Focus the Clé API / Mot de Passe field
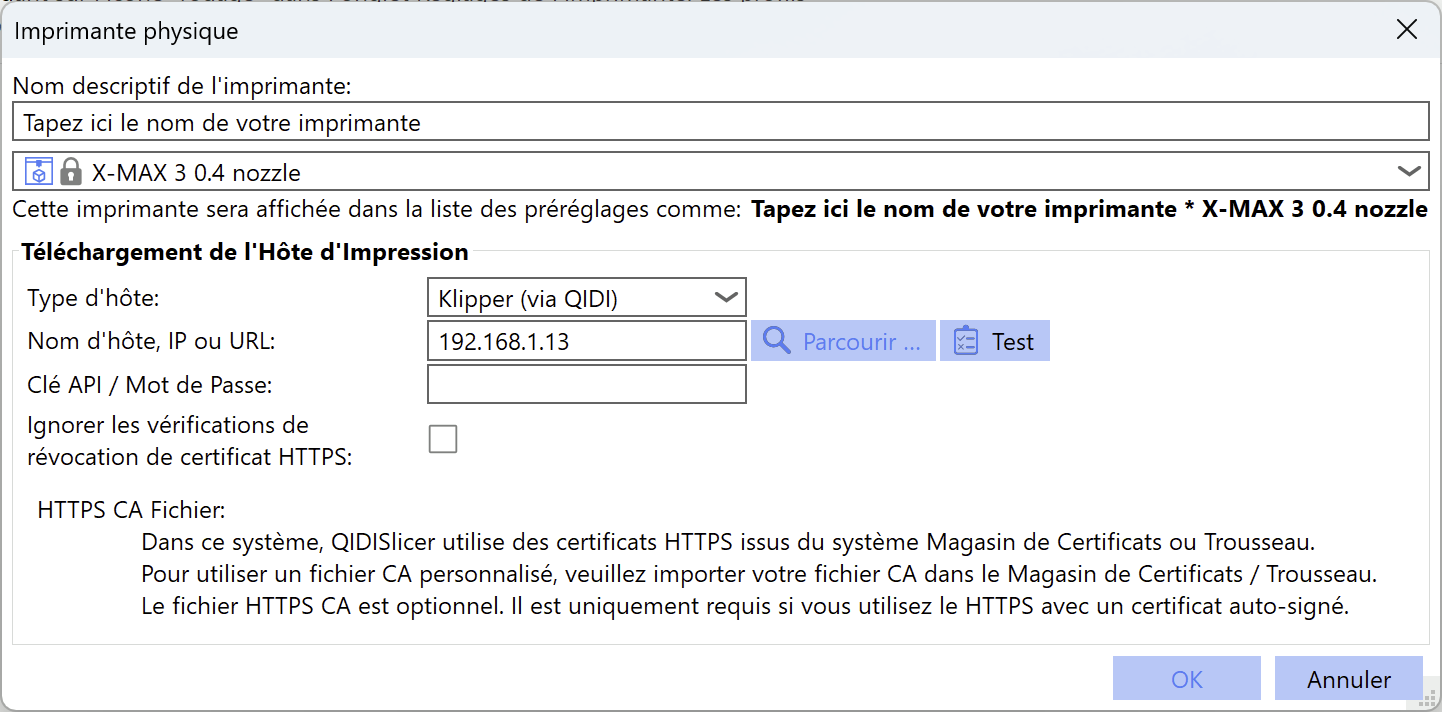1442x712 pixels. point(587,384)
